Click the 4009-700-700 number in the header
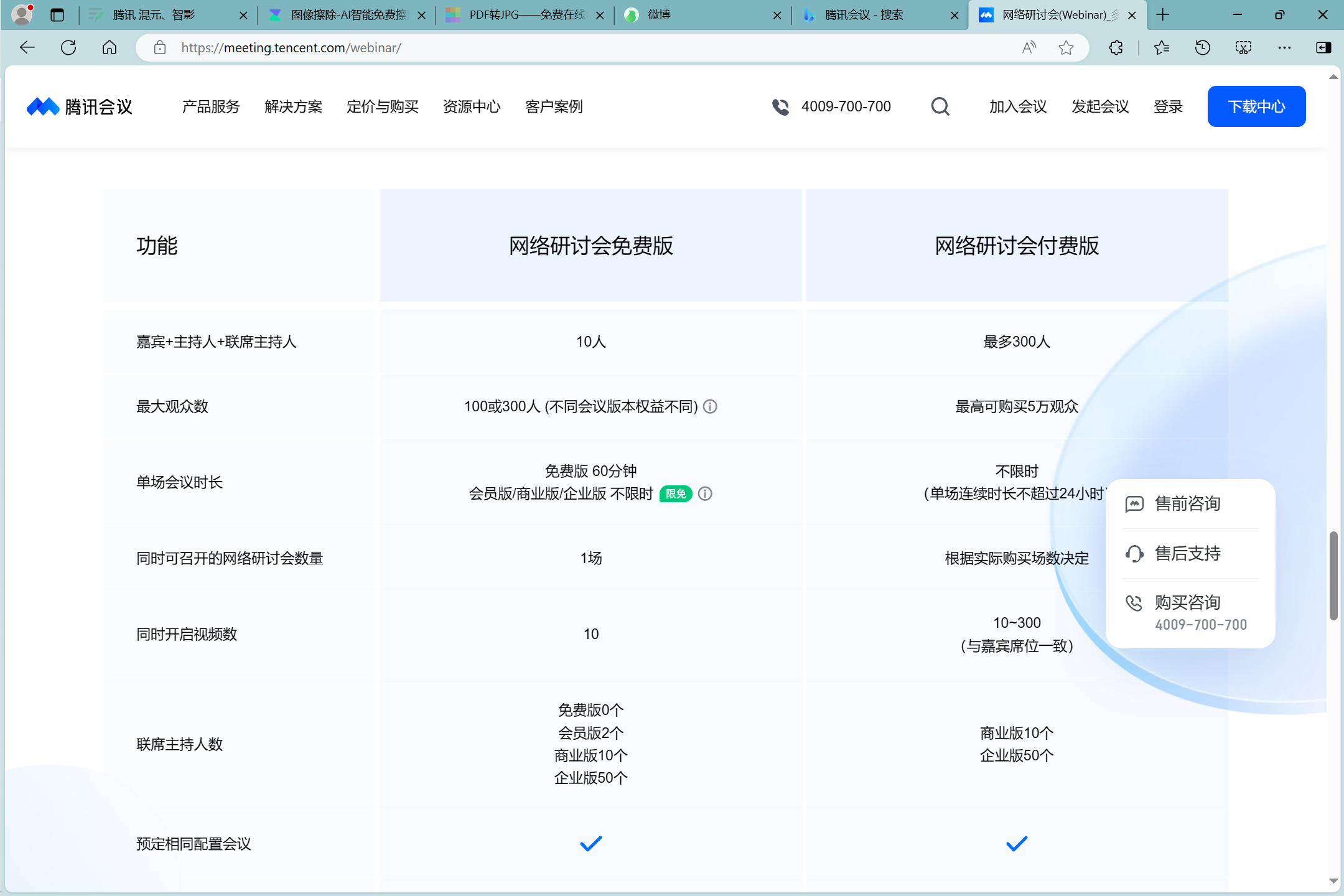Image resolution: width=1344 pixels, height=896 pixels. (846, 106)
